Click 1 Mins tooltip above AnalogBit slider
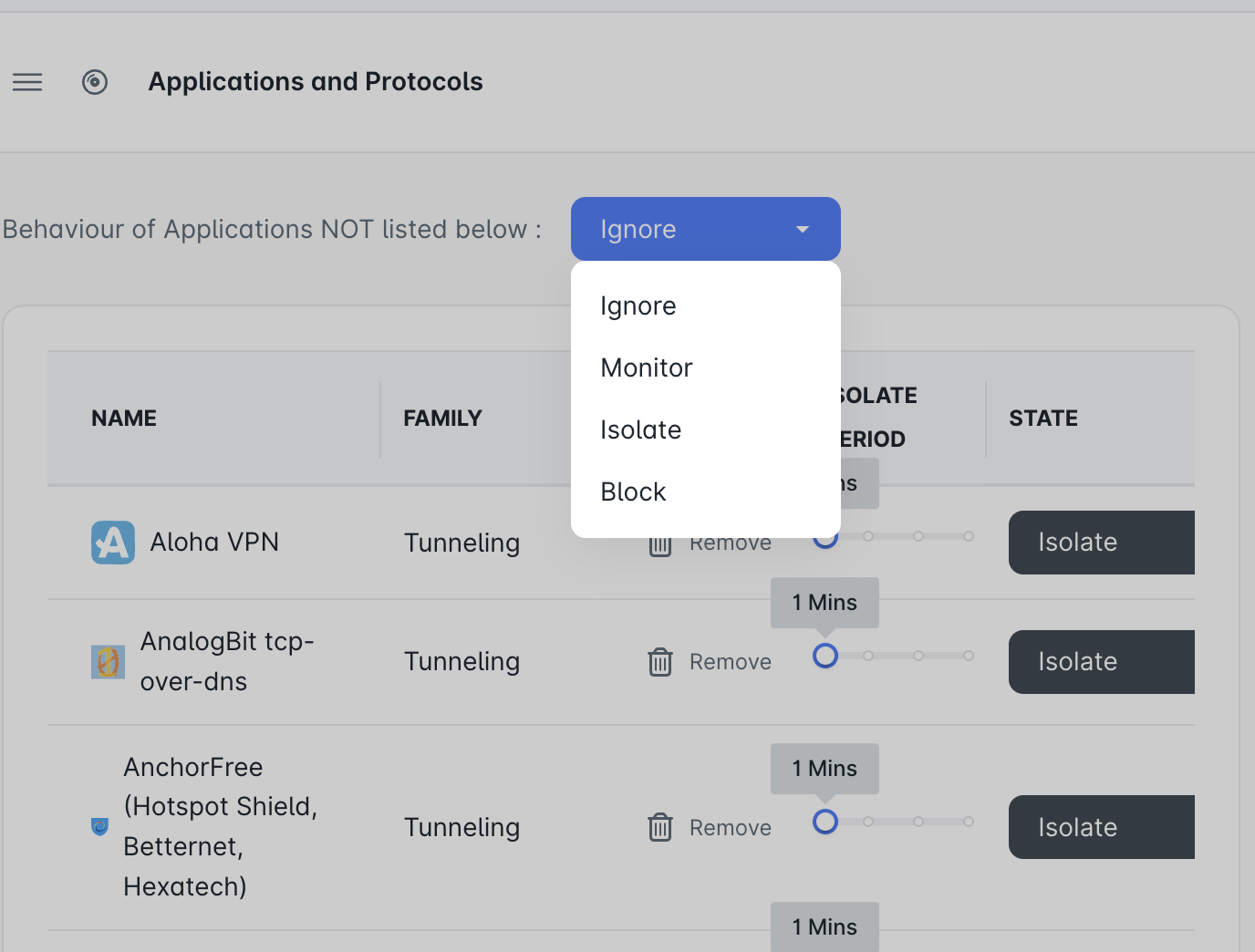1255x952 pixels. pos(825,603)
